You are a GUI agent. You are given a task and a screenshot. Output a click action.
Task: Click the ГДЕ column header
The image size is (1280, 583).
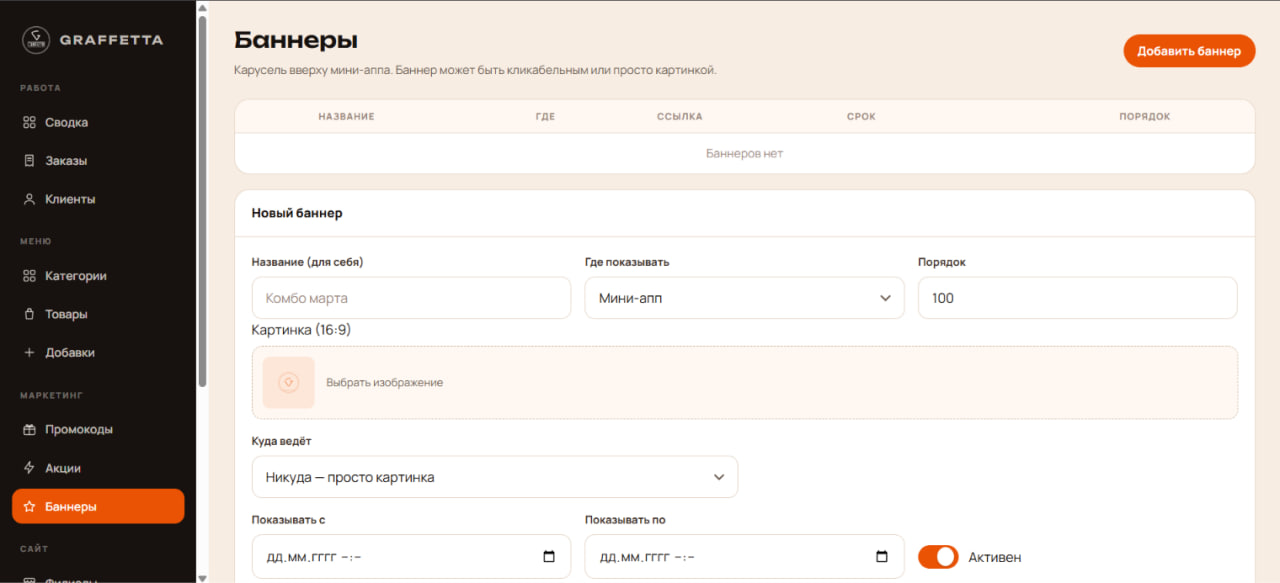(545, 117)
